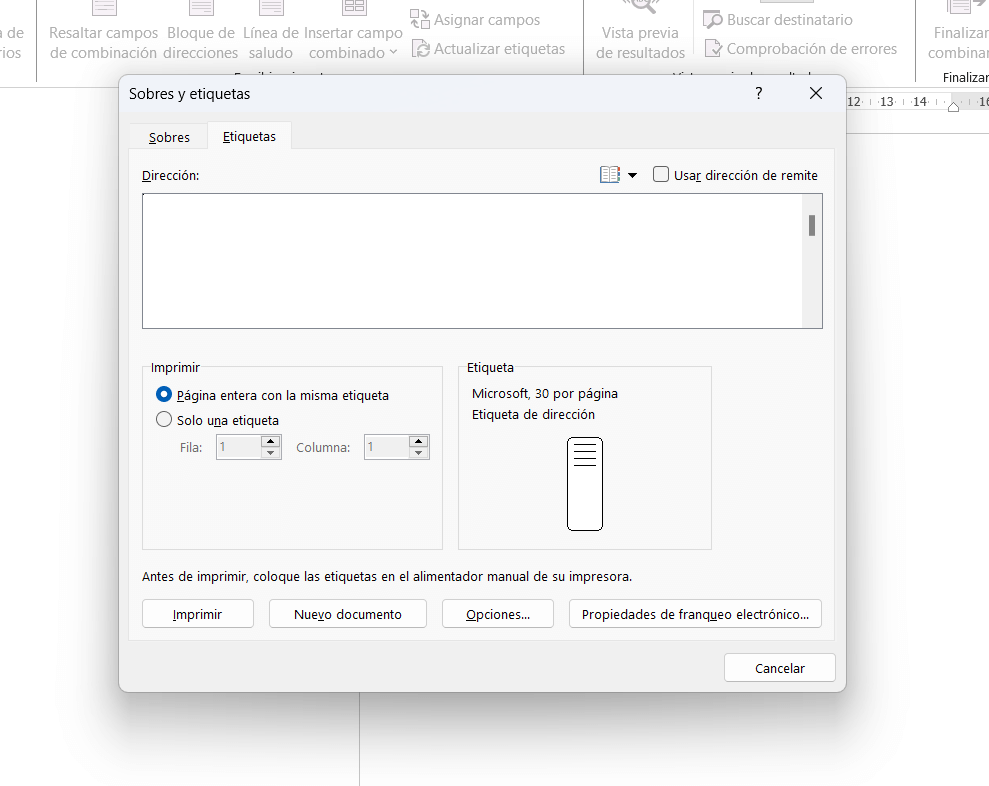Increase the Fila spinner value

tap(270, 441)
